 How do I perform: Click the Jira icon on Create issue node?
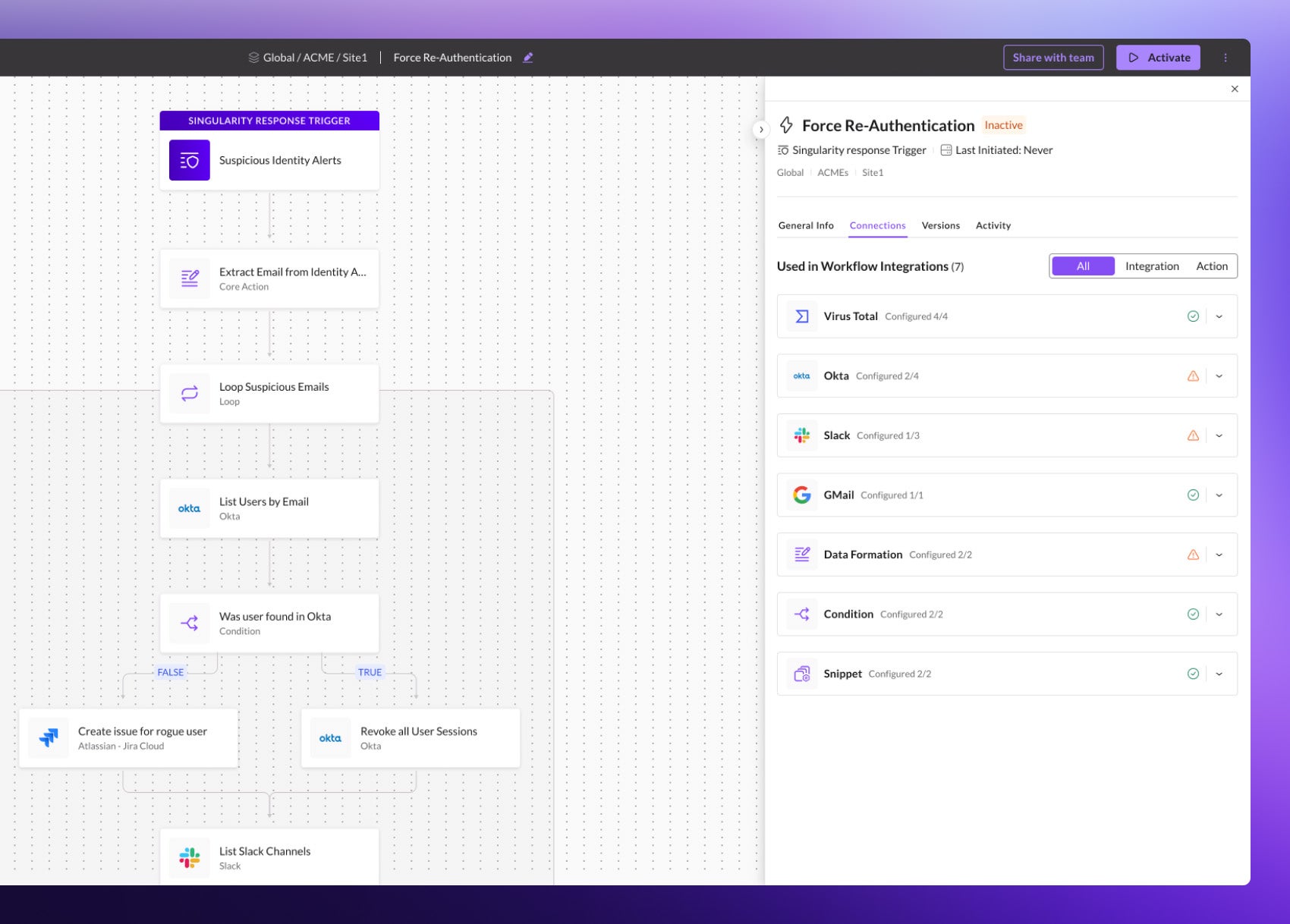point(49,737)
